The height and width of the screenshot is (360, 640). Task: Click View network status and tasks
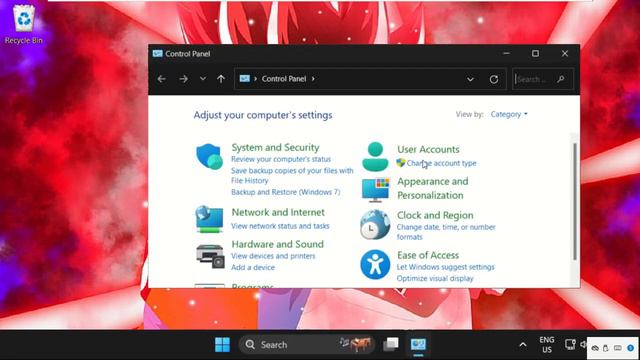(x=280, y=226)
